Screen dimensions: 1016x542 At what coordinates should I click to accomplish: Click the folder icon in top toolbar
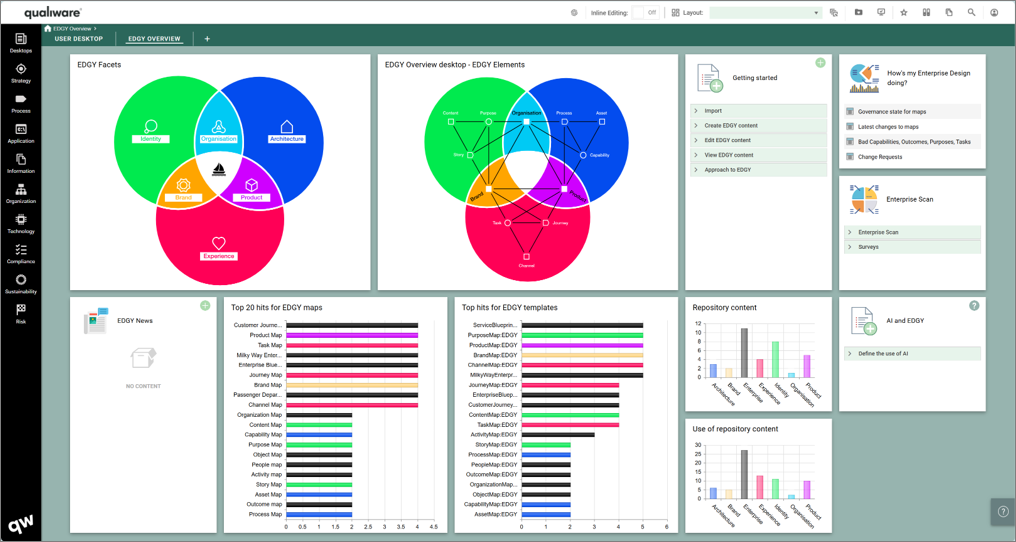859,12
